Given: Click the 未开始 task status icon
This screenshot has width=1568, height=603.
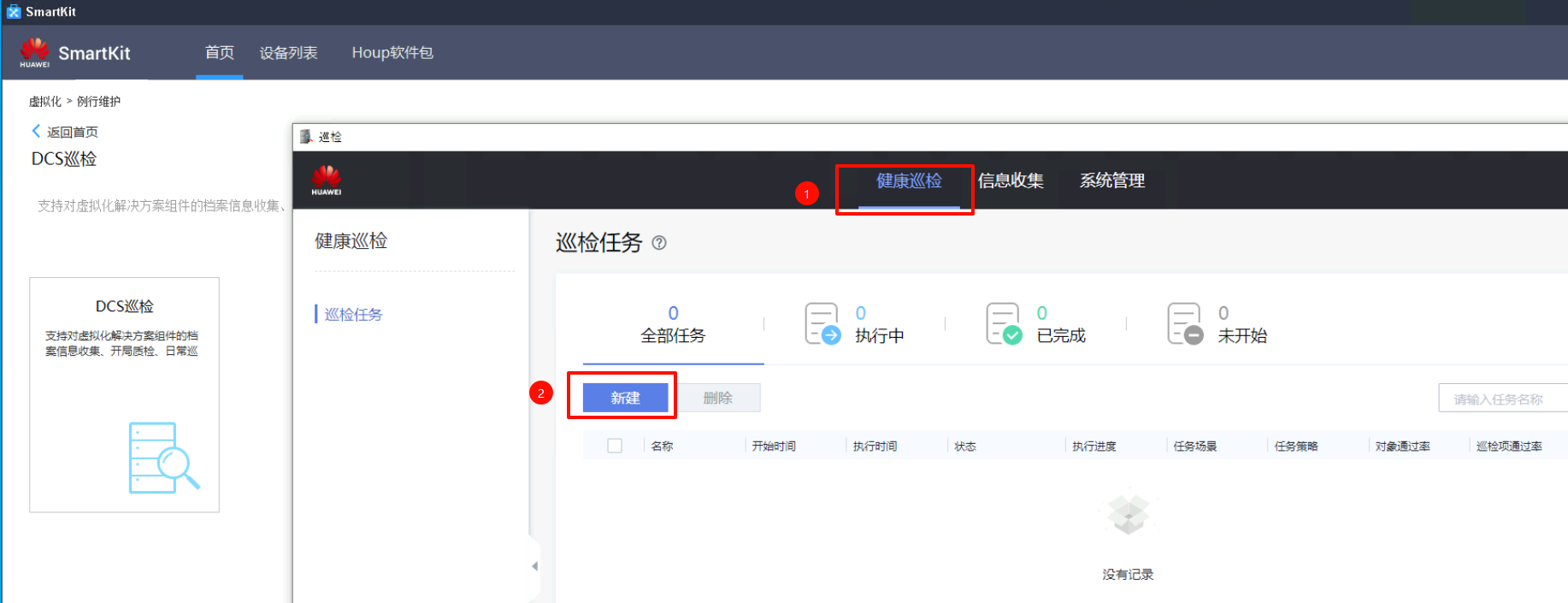Looking at the screenshot, I should 1185,324.
